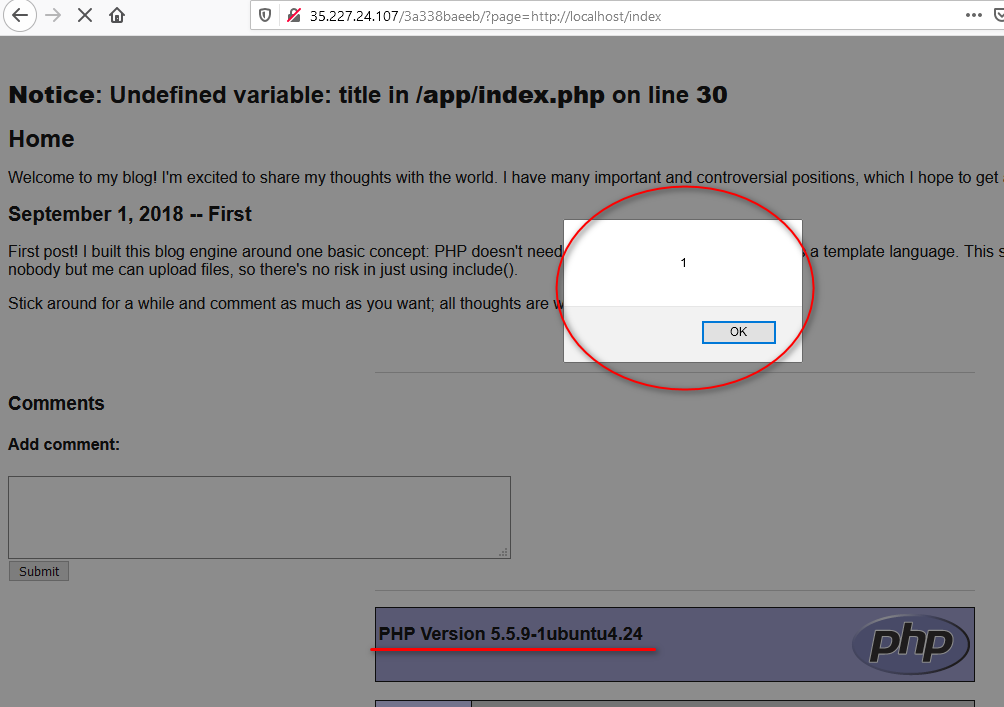Viewport: 1004px width, 707px height.
Task: Click the insecure connection lock icon
Action: (293, 16)
